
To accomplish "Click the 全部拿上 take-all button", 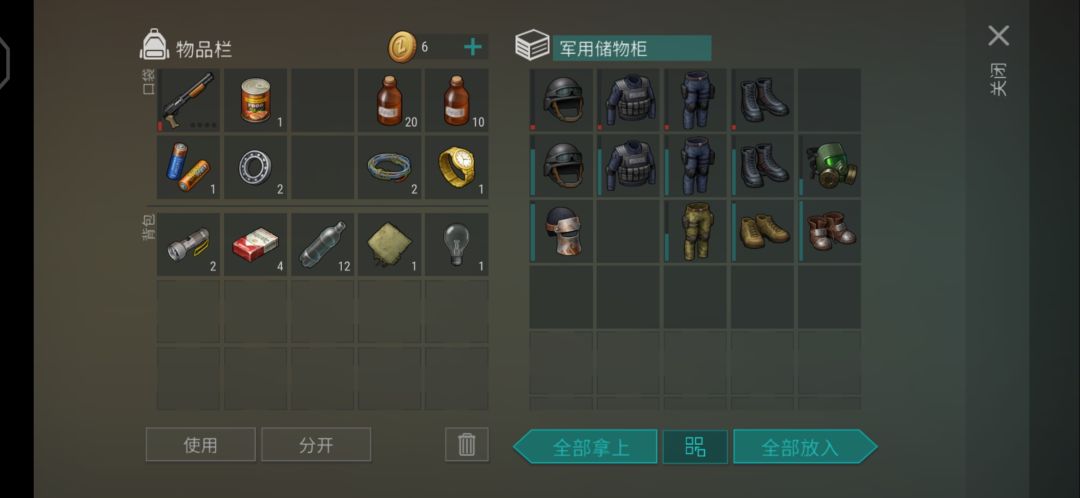I will [585, 446].
